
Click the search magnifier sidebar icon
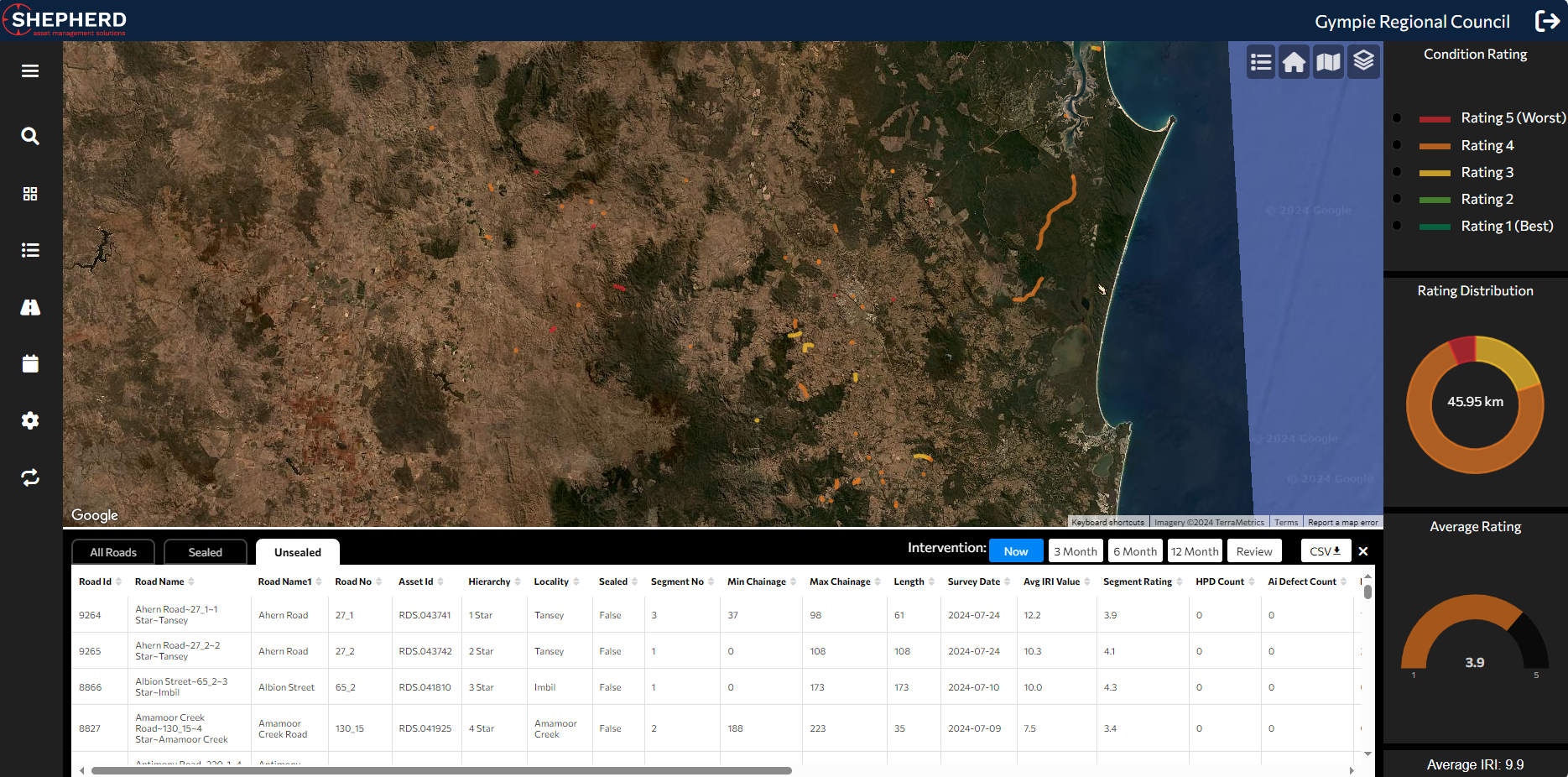coord(30,136)
